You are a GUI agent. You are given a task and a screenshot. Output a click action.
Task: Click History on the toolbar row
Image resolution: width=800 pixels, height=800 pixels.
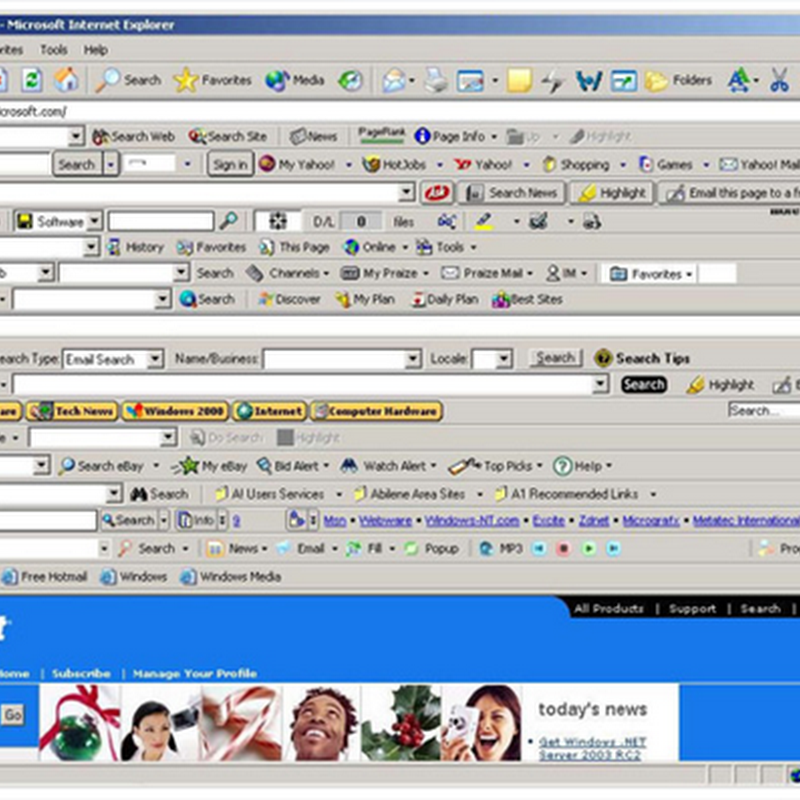135,247
